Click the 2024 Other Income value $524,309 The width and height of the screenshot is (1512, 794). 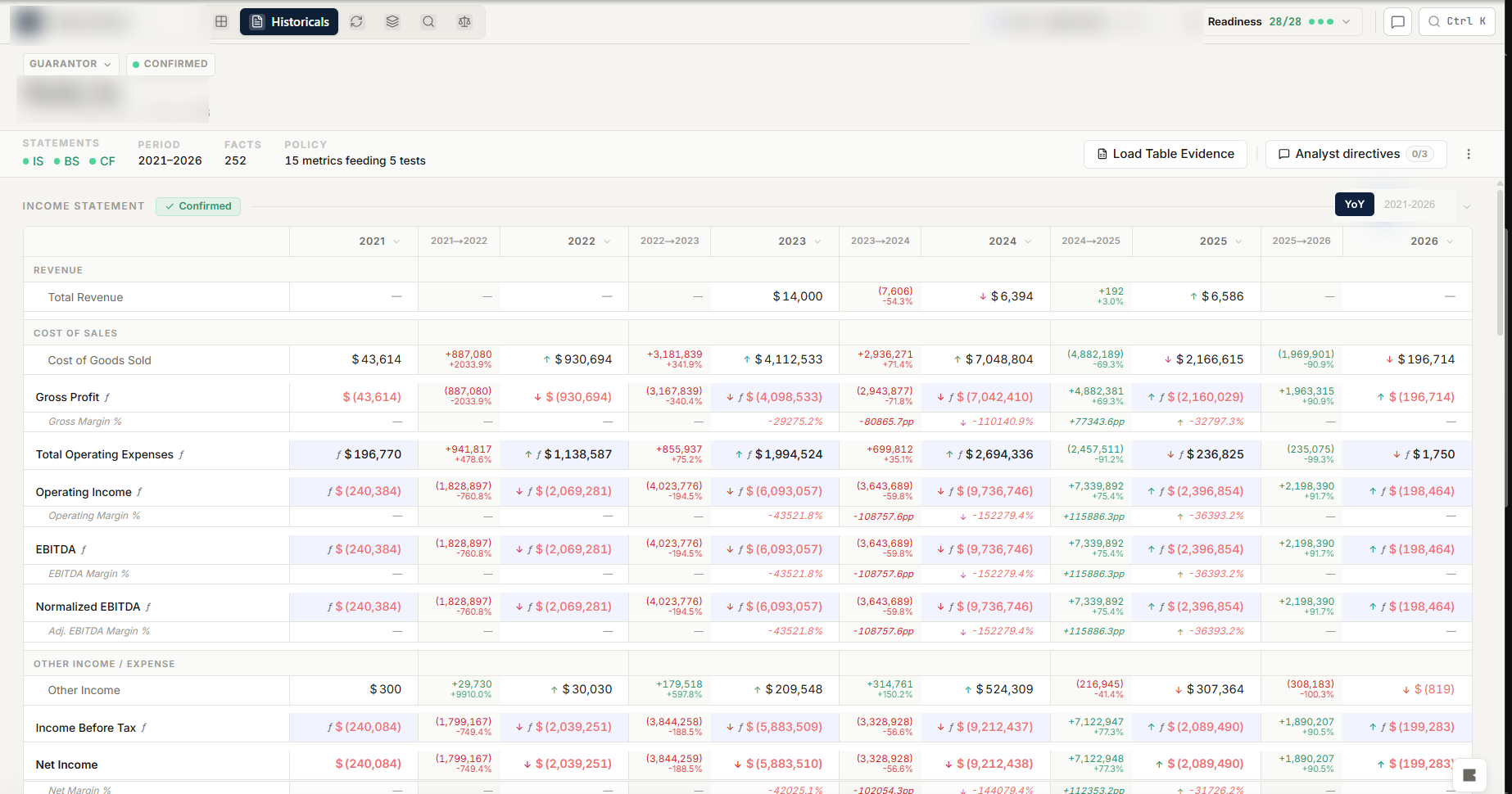1004,689
